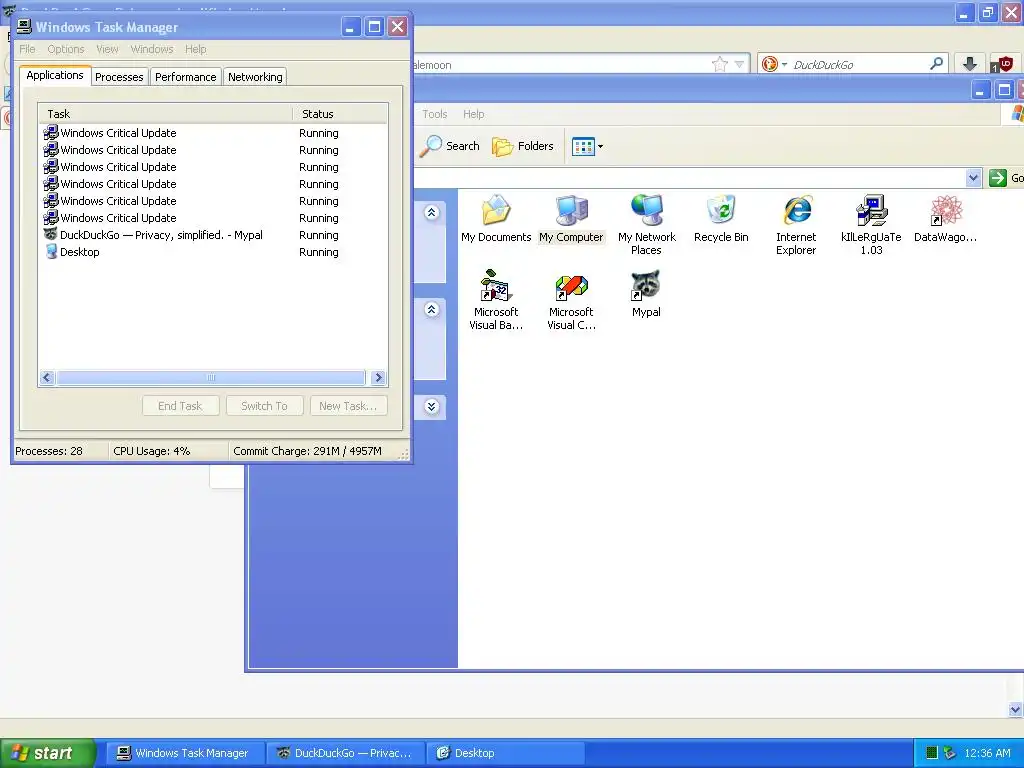The height and width of the screenshot is (768, 1024).
Task: Click the browser search magnifier icon
Action: coord(936,63)
